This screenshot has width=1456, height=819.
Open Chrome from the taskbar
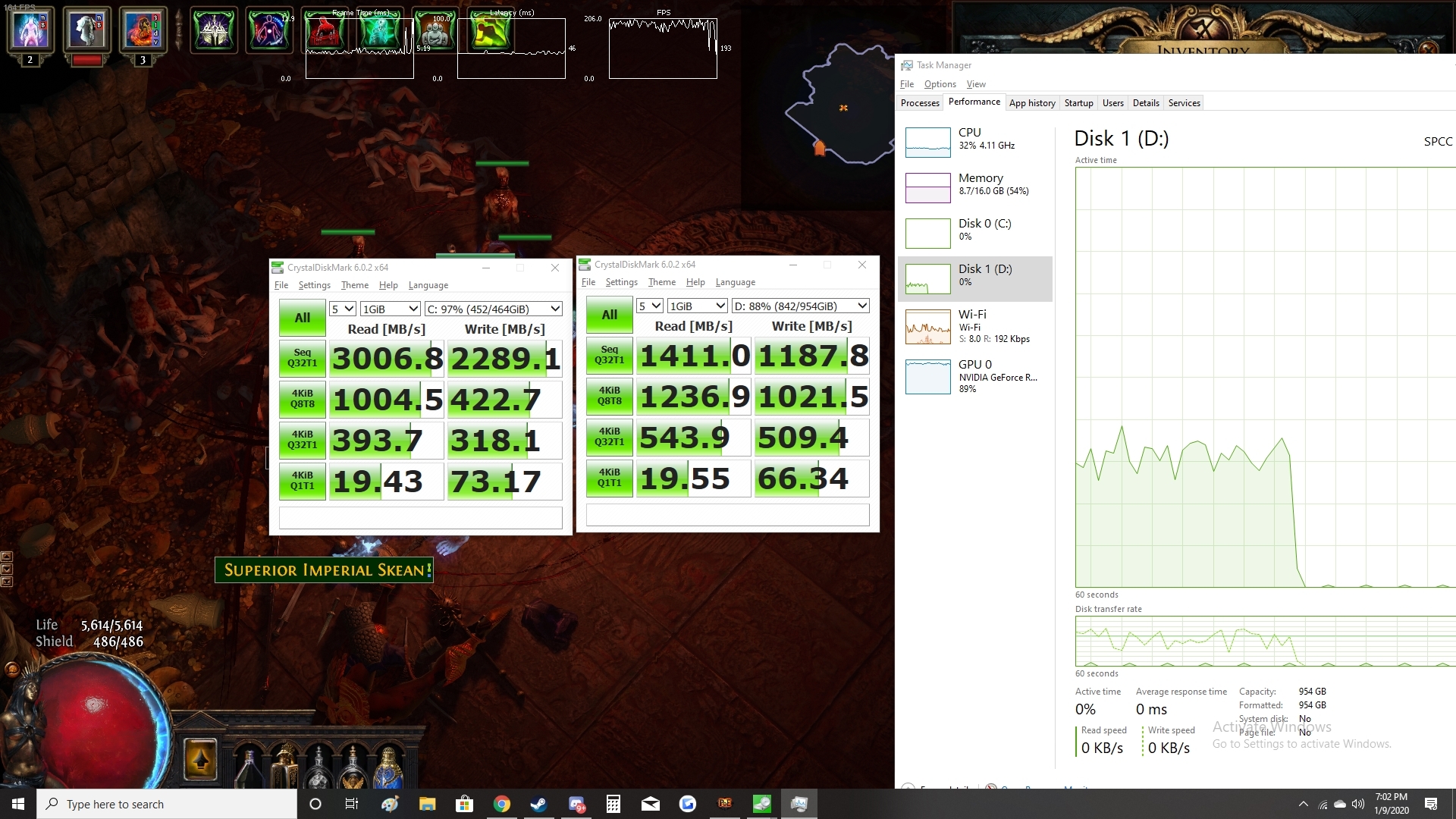coord(501,804)
